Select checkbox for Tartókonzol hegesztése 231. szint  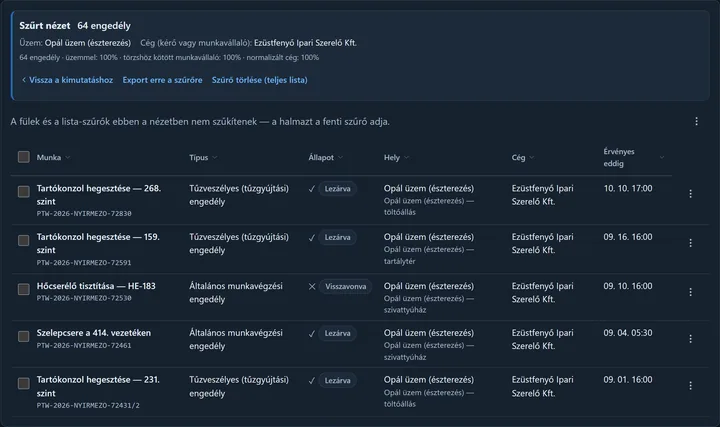(x=23, y=383)
